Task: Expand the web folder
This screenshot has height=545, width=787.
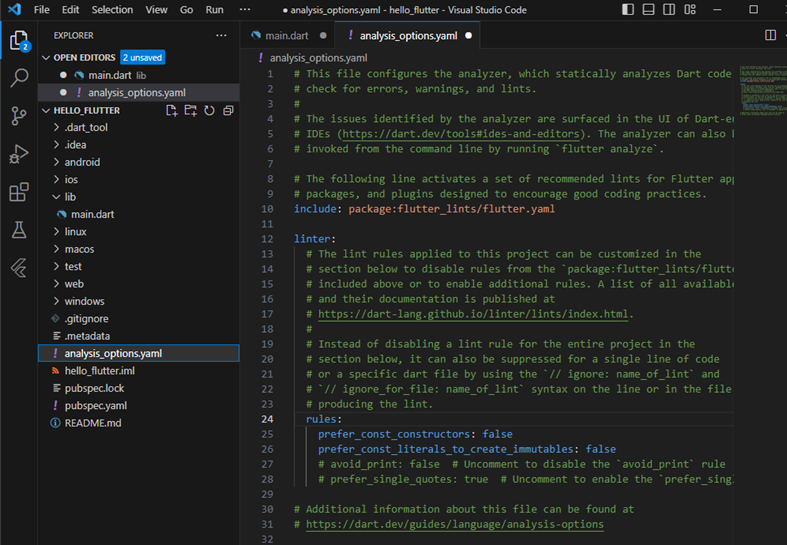Action: (74, 284)
